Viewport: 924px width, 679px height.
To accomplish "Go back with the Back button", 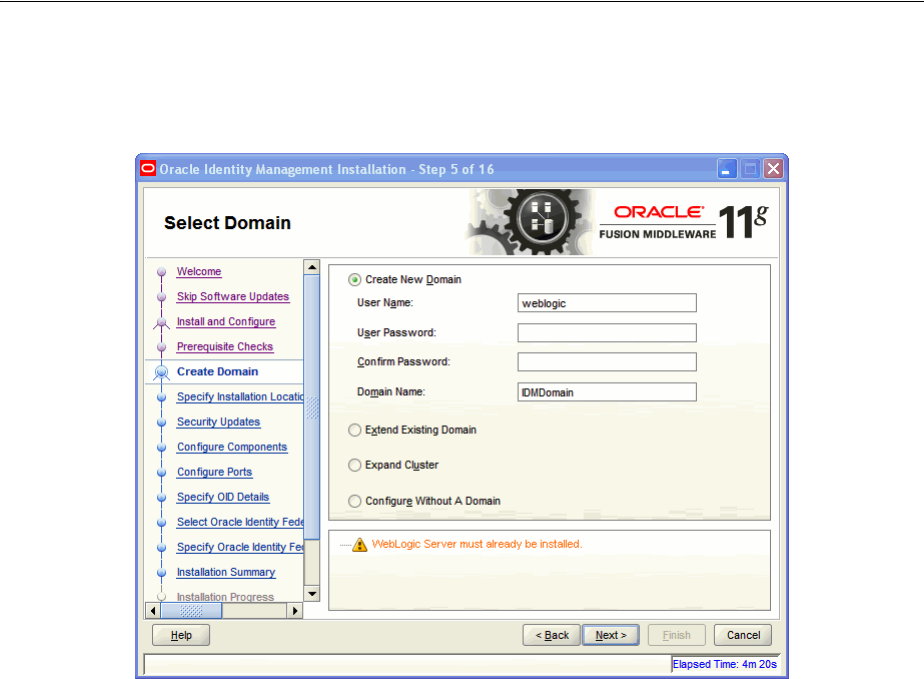I will point(552,635).
